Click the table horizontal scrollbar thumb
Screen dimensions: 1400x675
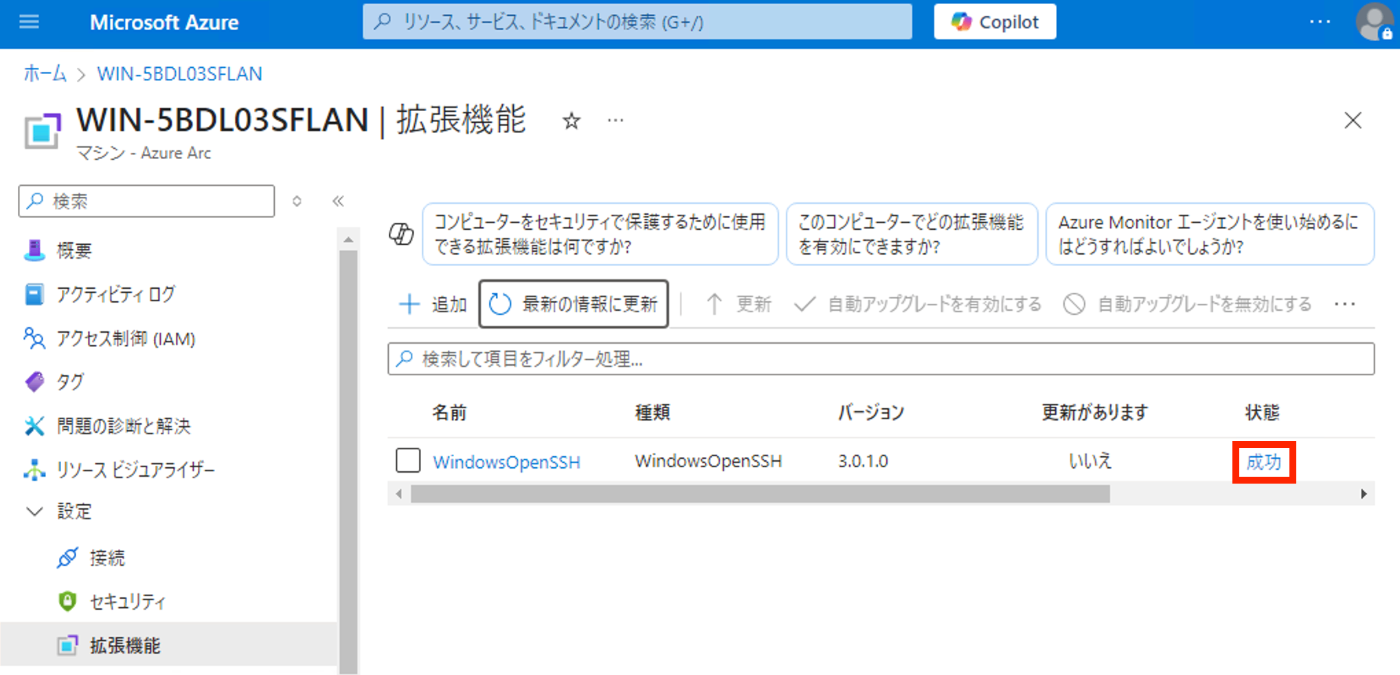click(760, 494)
